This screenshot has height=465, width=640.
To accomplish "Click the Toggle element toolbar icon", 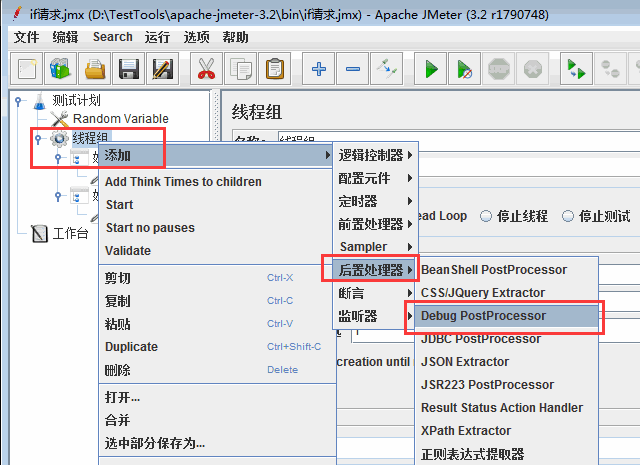I will pyautogui.click(x=387, y=69).
